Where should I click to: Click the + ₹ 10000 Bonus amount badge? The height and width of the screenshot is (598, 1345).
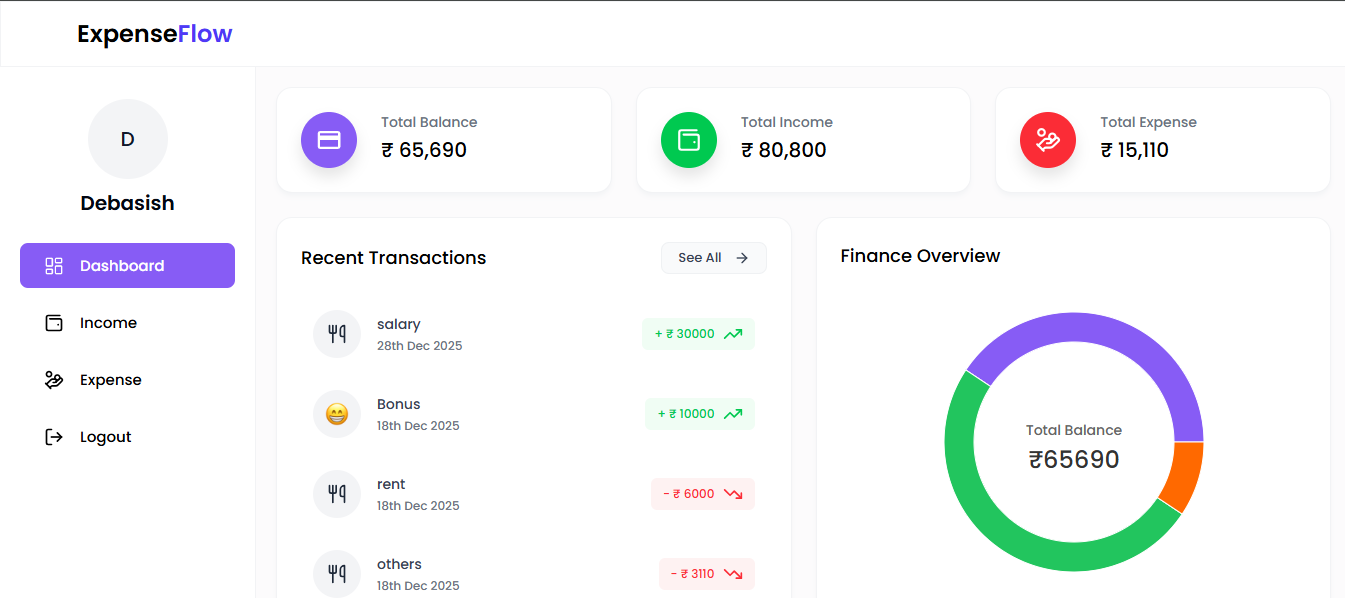699,414
